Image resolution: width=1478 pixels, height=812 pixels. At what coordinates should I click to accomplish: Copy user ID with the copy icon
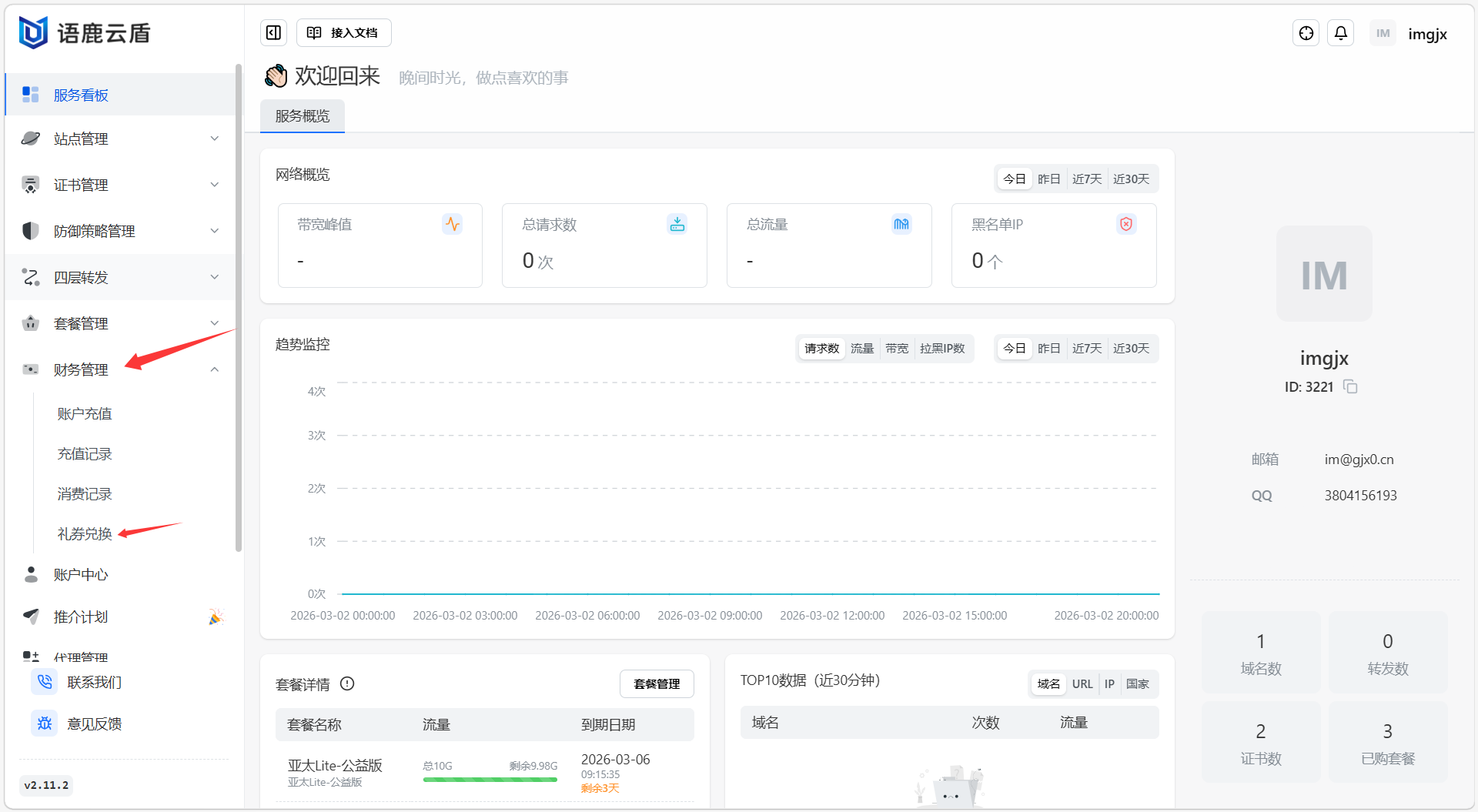1350,386
